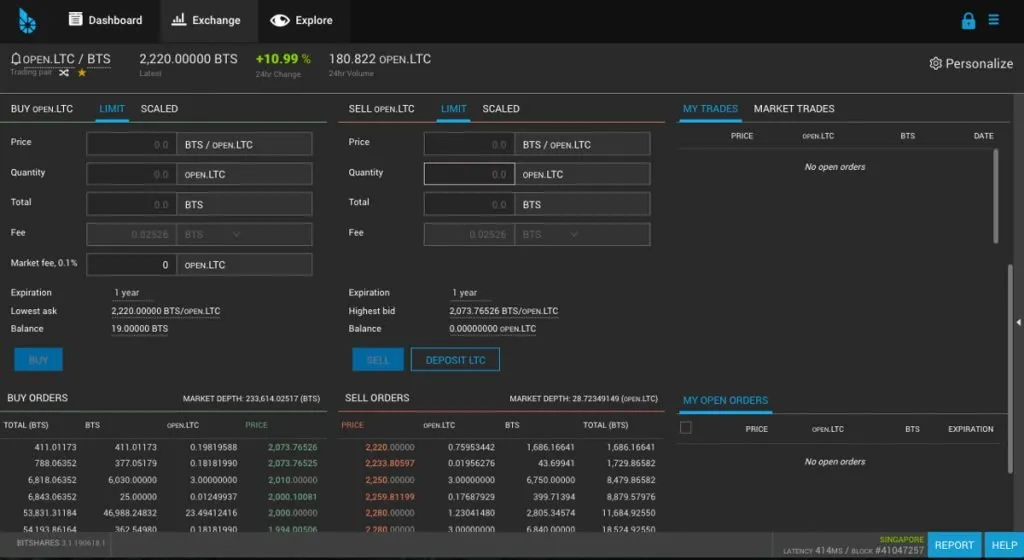This screenshot has width=1024, height=560.
Task: Click the PRICE column header in Sell Orders
Action: pyautogui.click(x=352, y=425)
